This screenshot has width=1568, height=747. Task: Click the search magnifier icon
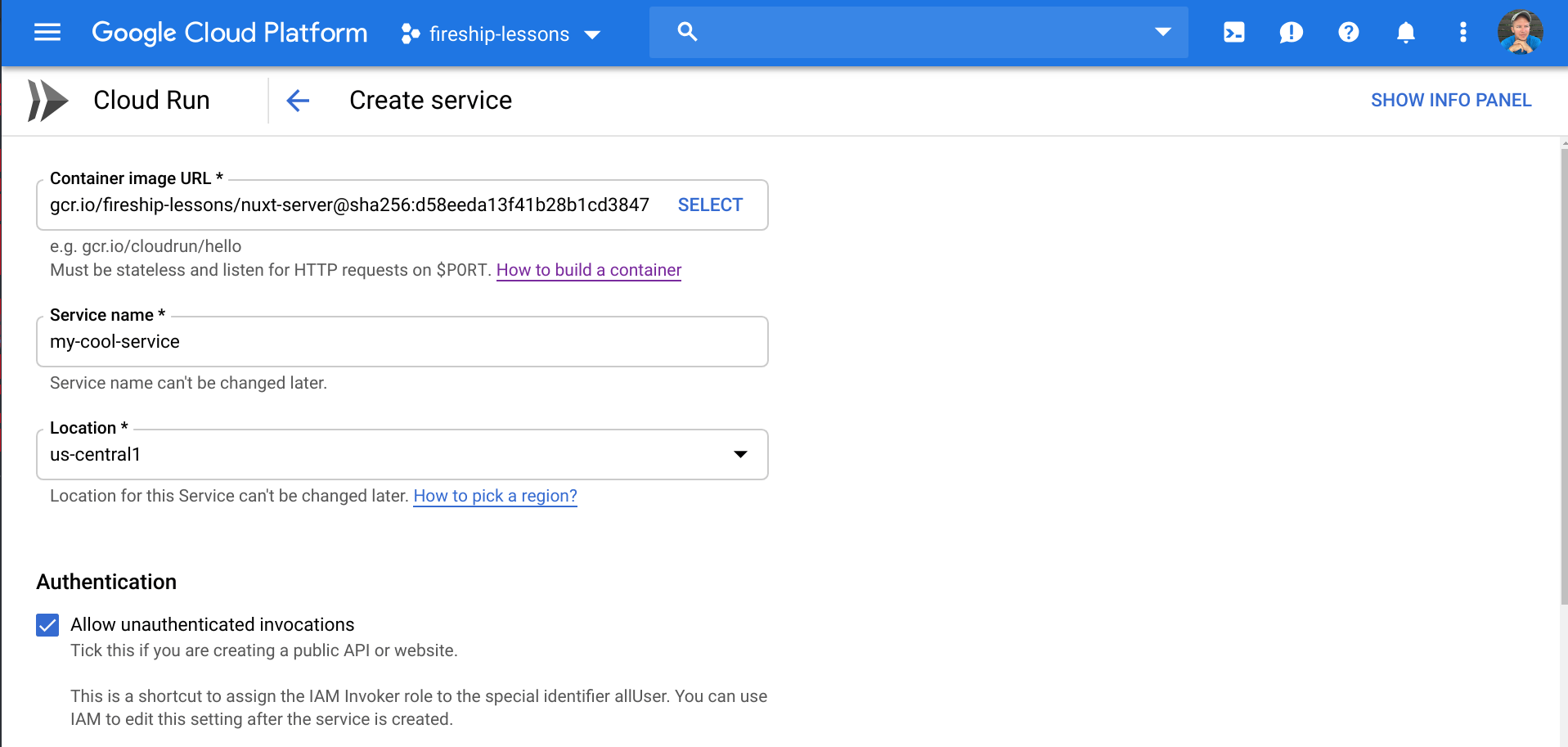point(687,32)
